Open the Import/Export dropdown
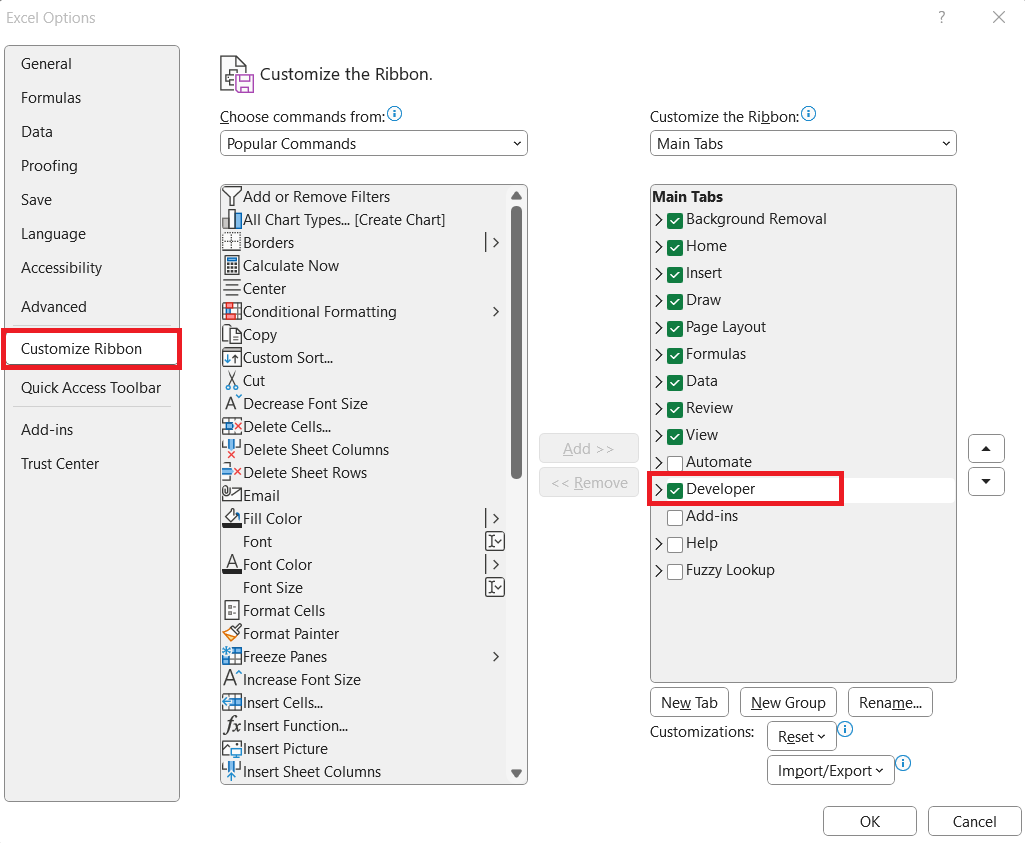The width and height of the screenshot is (1025, 843). tap(830, 770)
